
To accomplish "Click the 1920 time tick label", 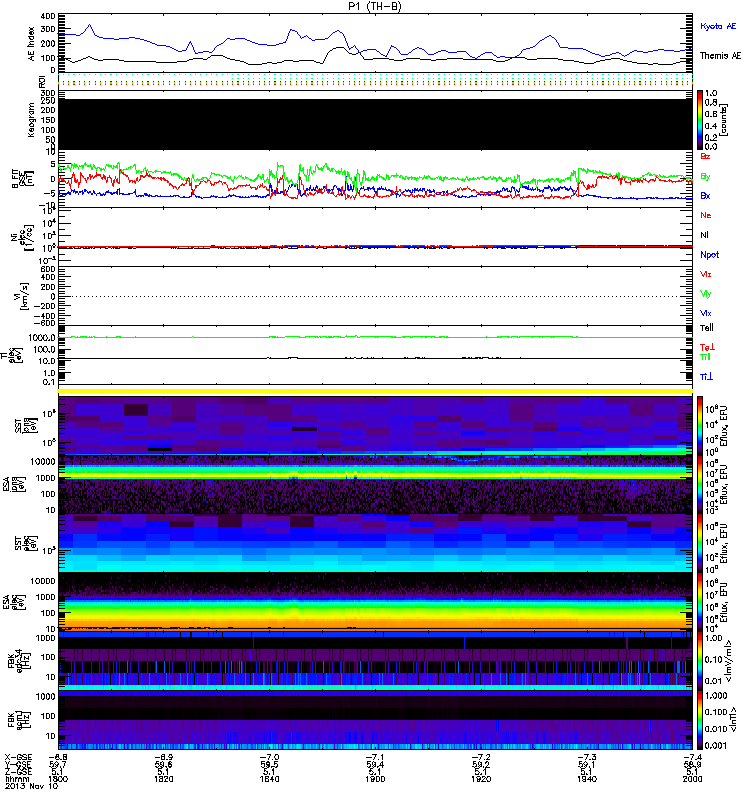I will (481, 779).
